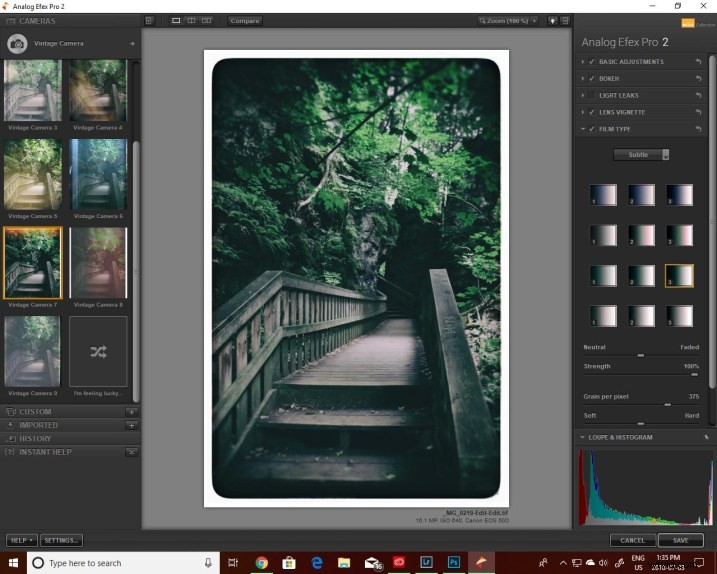Select the highlighted green film swatch 3
717x574 pixels.
click(679, 276)
